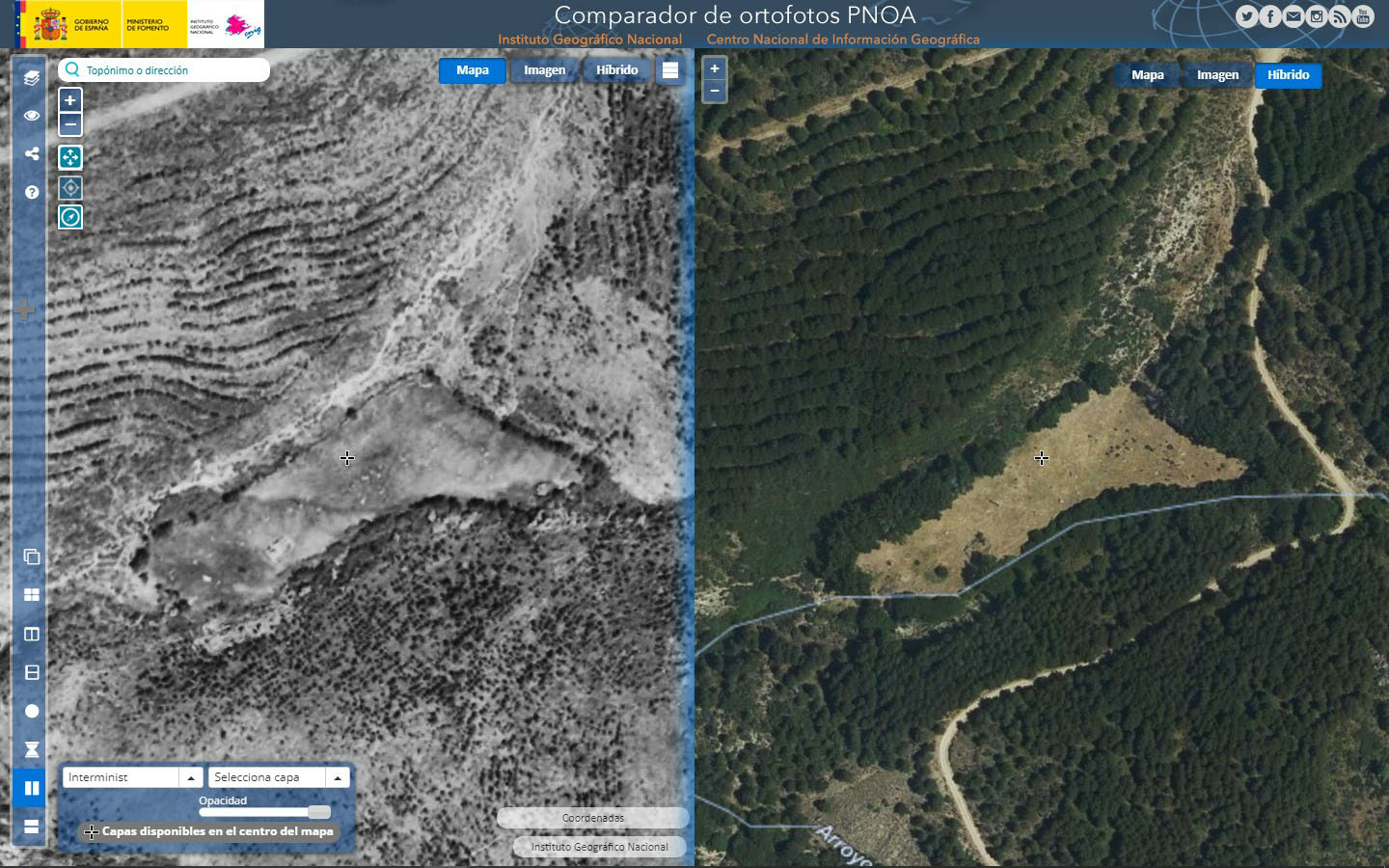
Task: Select the four-panel grid view mode
Action: tap(32, 595)
